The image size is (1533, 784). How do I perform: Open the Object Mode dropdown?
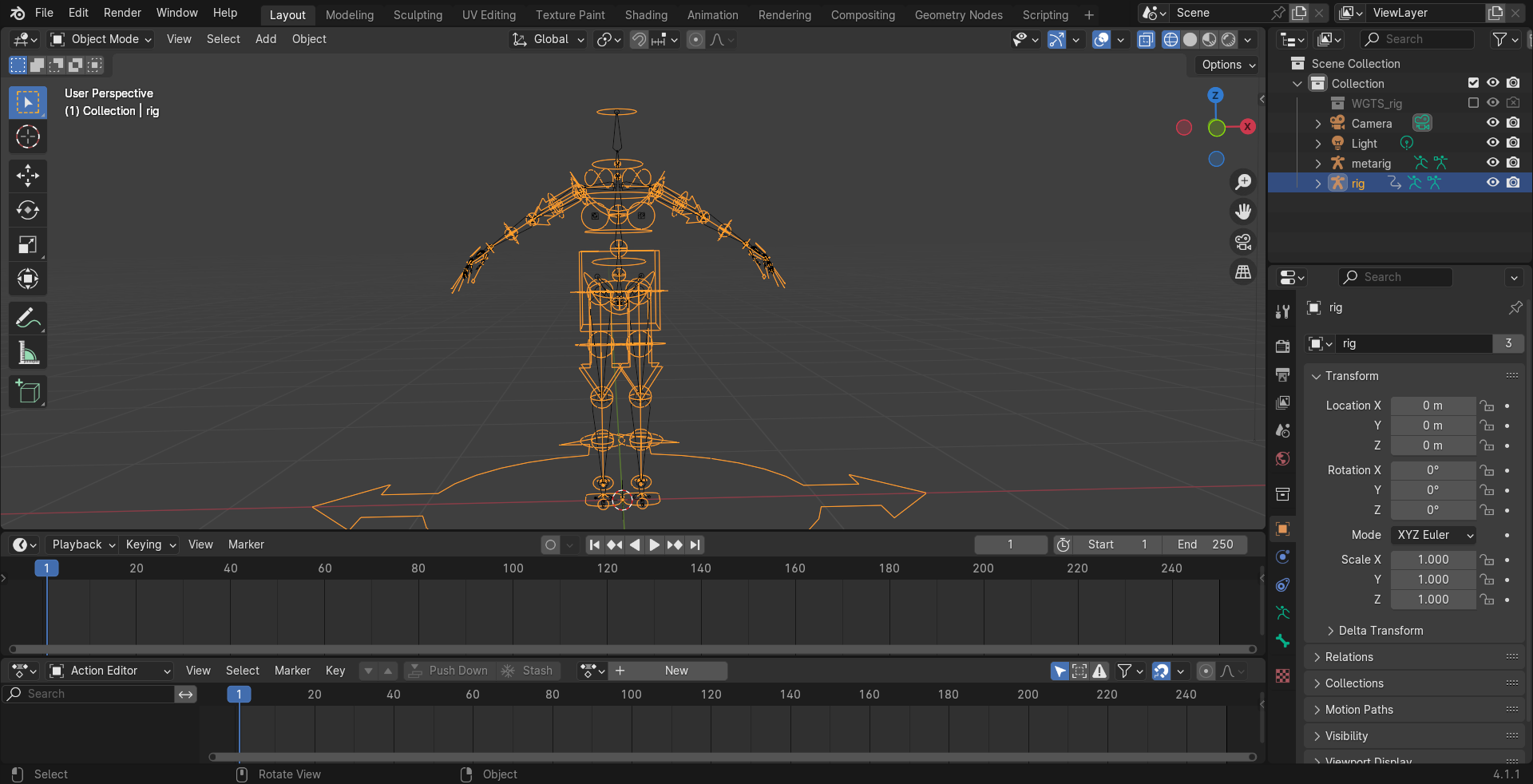point(101,39)
